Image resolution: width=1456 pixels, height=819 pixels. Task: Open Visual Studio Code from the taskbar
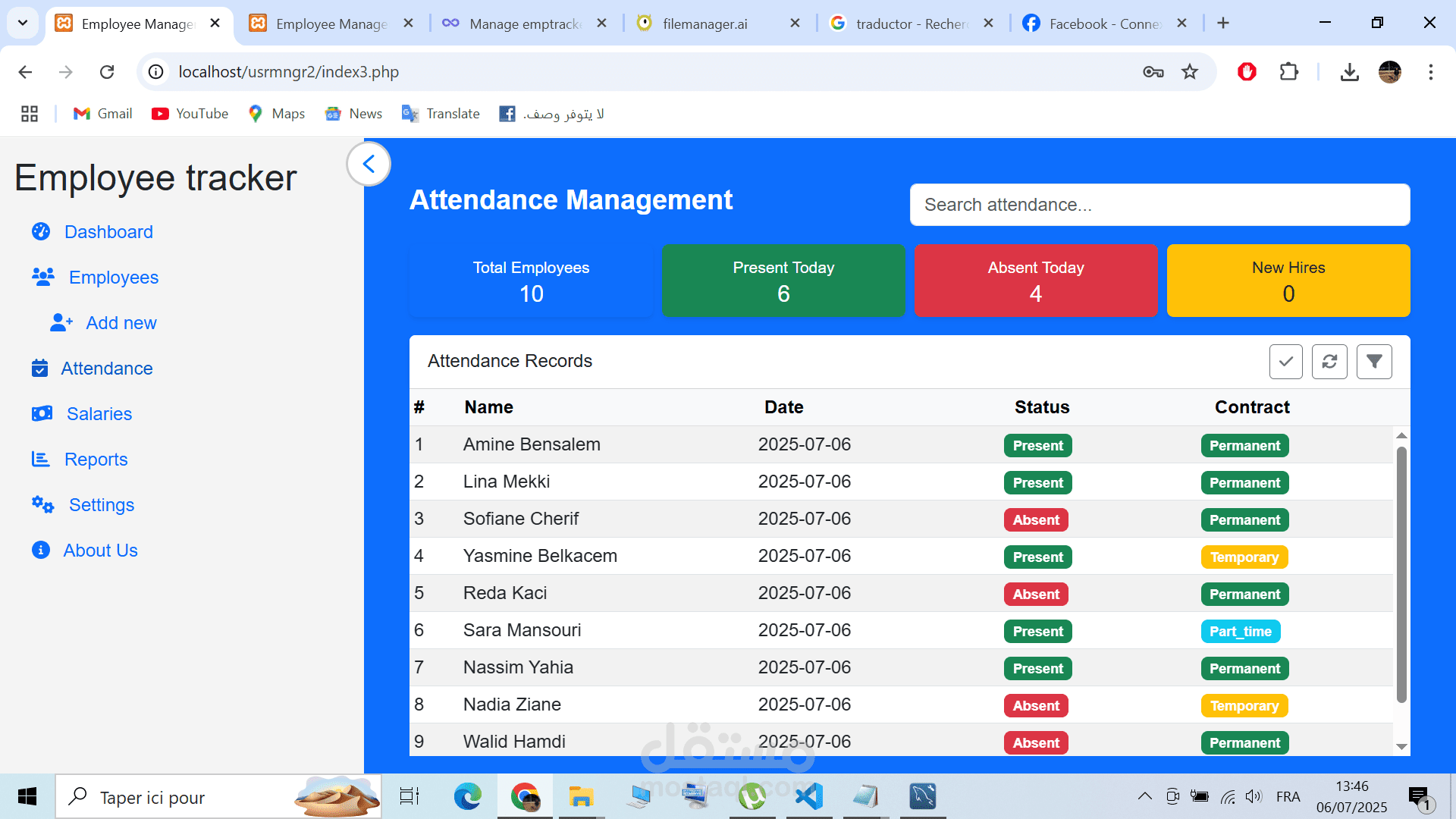click(809, 796)
